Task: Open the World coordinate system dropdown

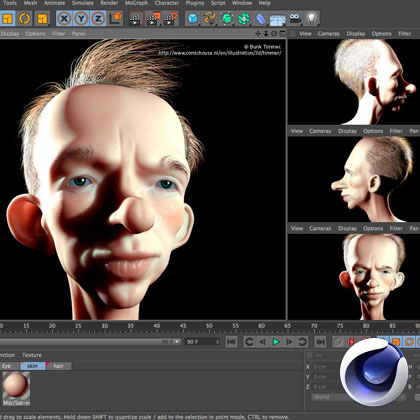Action: point(358,397)
